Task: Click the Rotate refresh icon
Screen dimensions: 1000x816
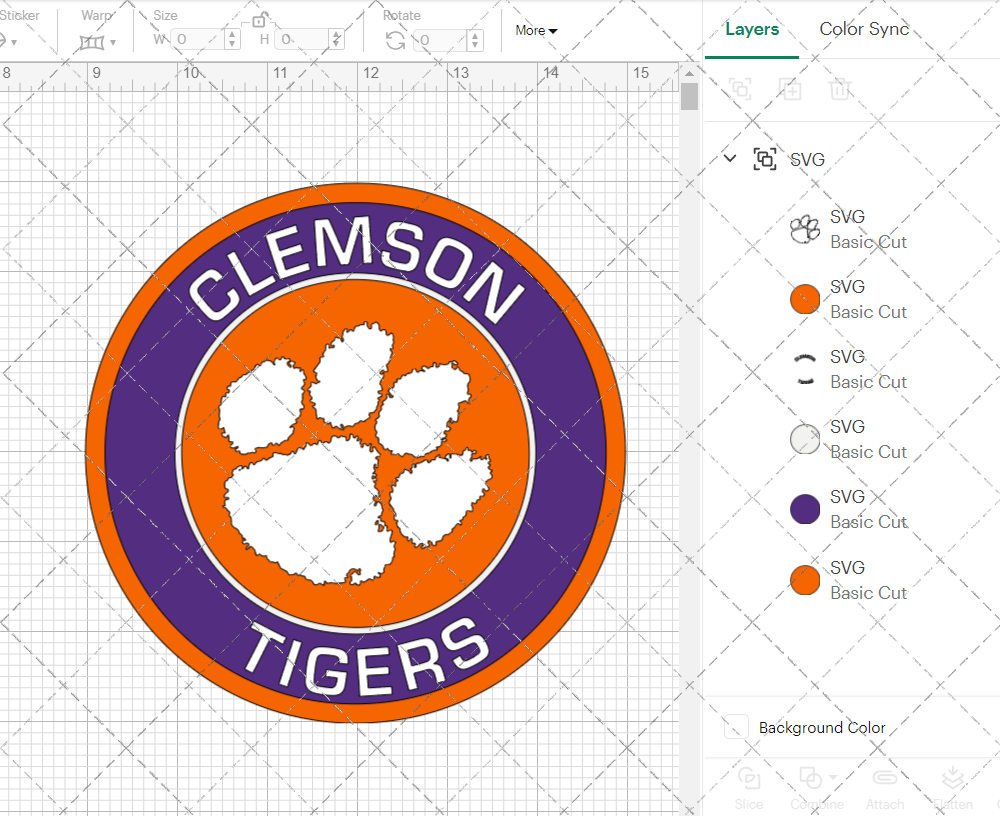Action: tap(395, 39)
